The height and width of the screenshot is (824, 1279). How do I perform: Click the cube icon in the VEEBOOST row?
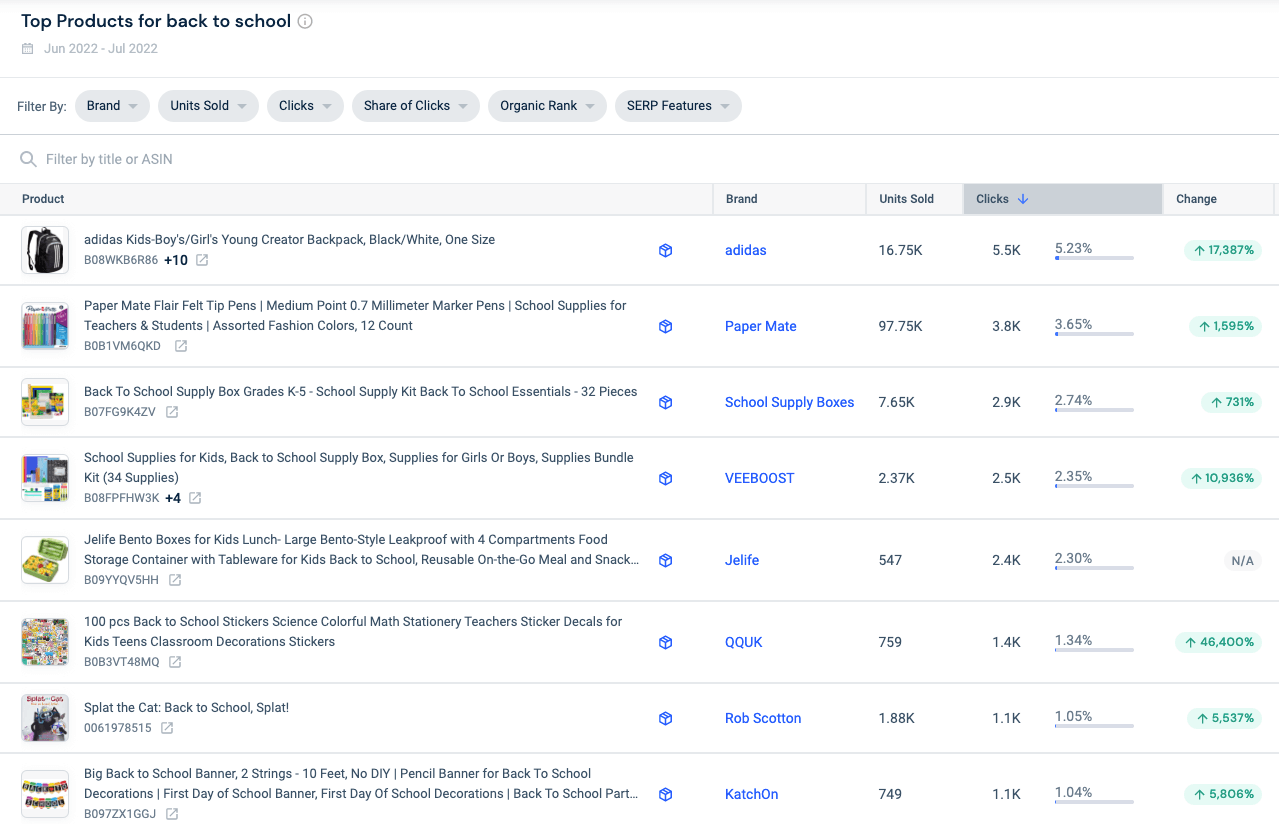666,478
